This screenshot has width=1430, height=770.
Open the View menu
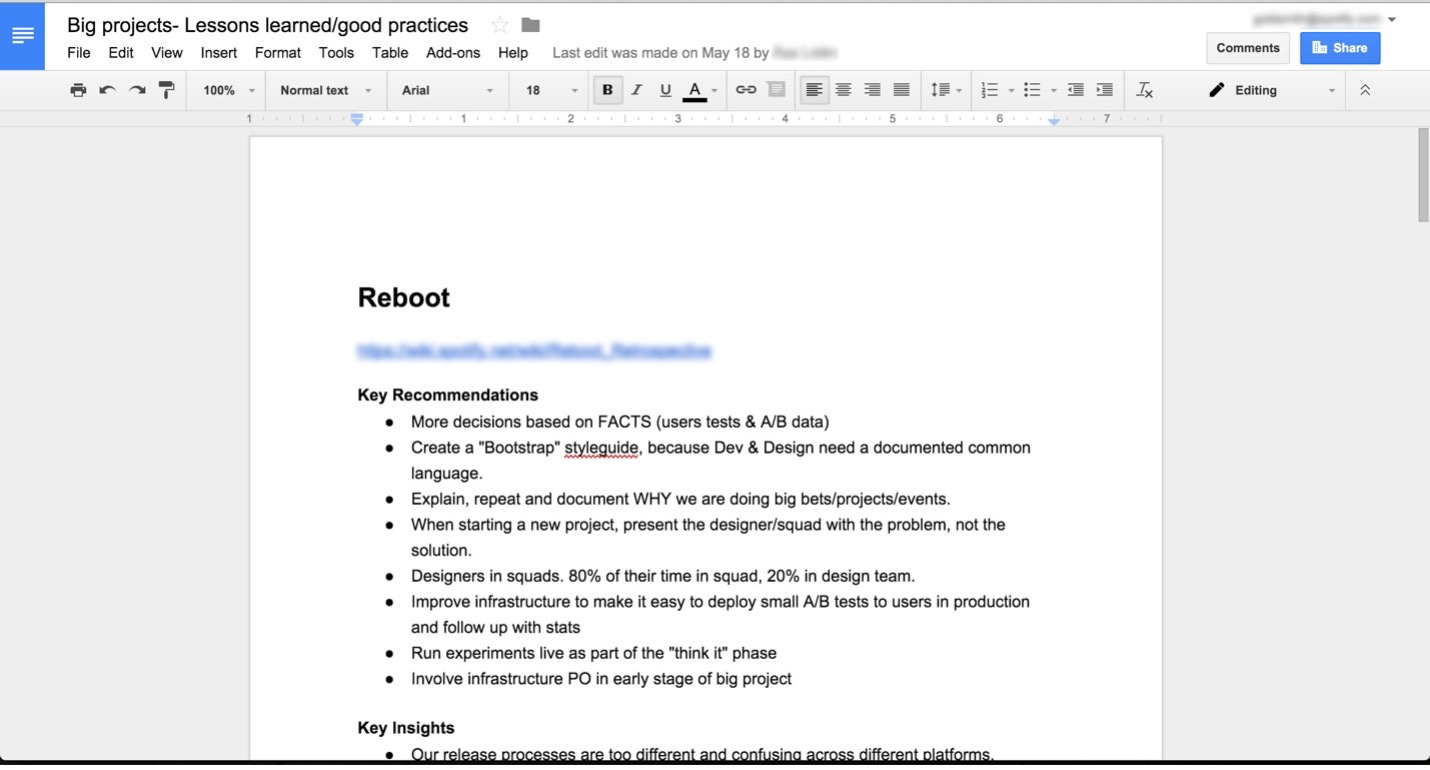[x=167, y=53]
